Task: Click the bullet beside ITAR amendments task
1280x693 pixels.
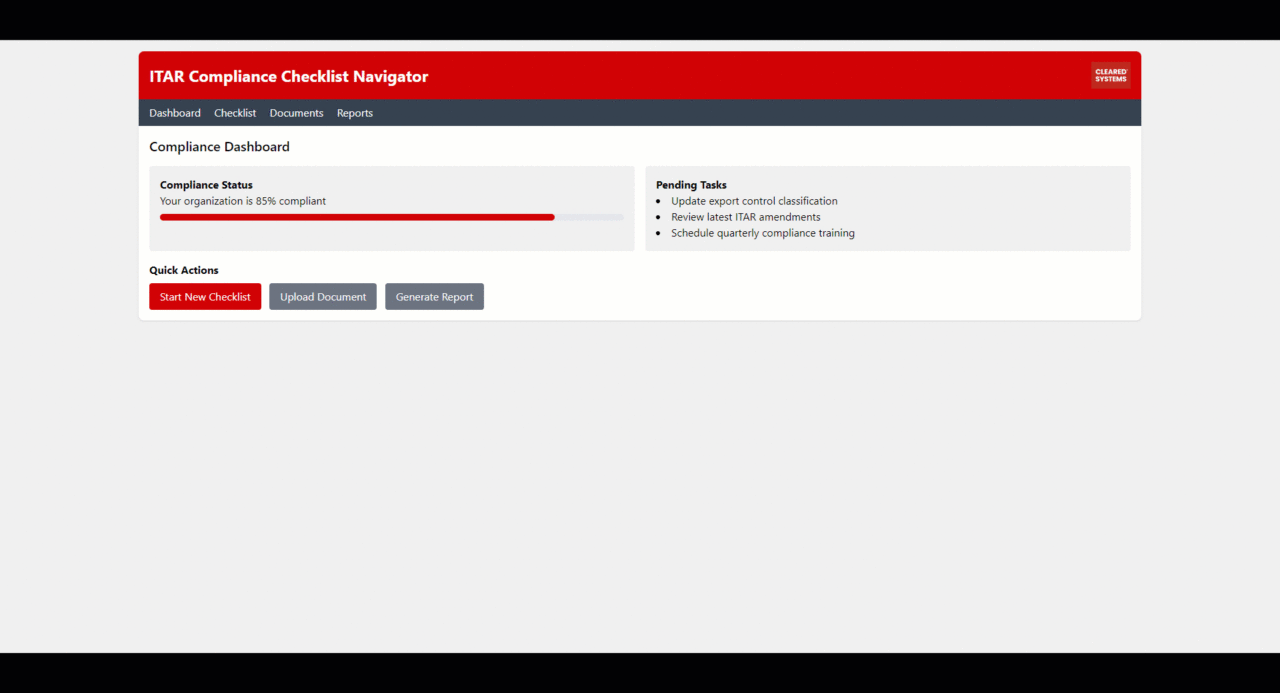Action: coord(659,218)
